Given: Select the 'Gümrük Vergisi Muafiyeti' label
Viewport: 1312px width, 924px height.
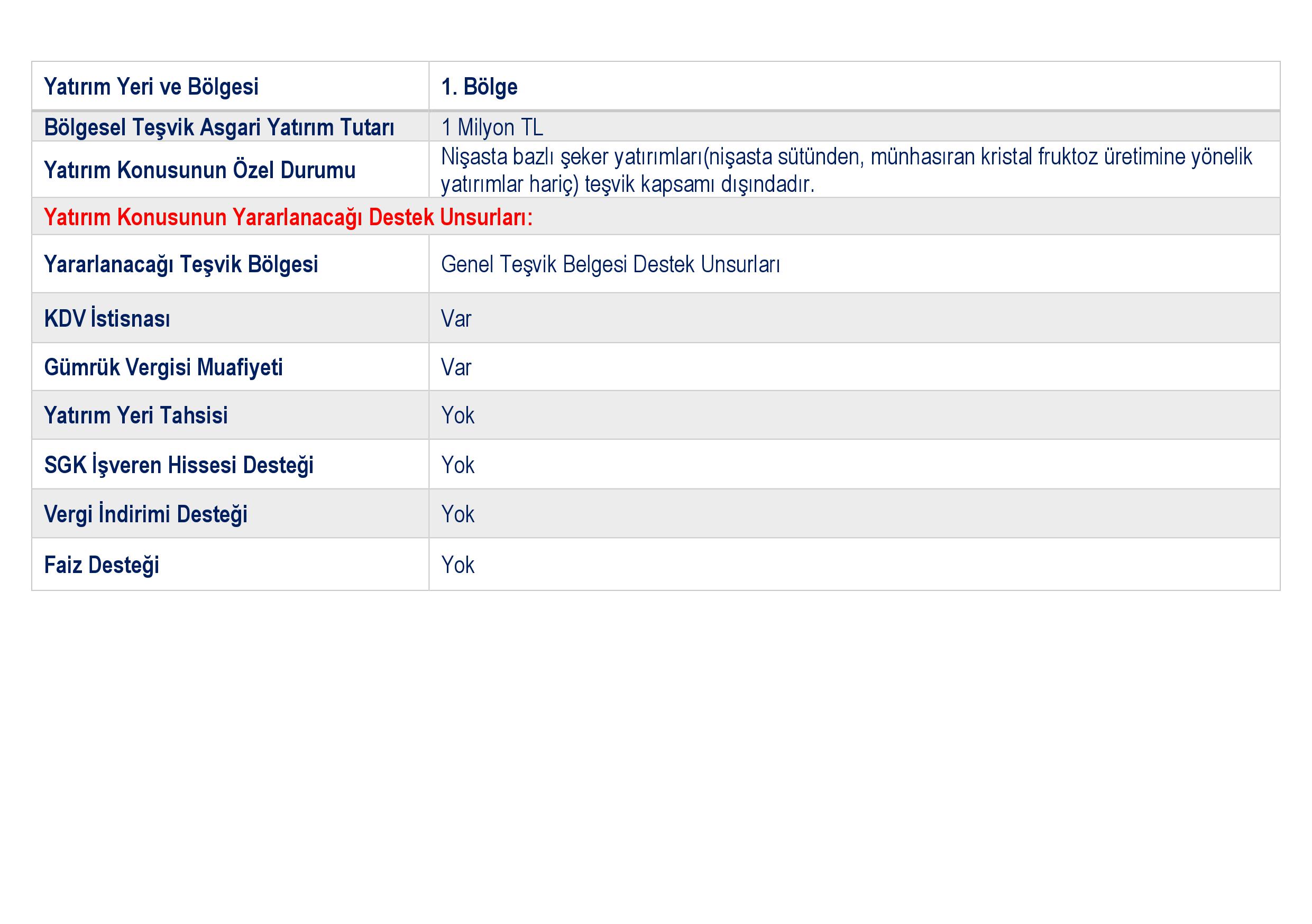Looking at the screenshot, I should point(163,367).
